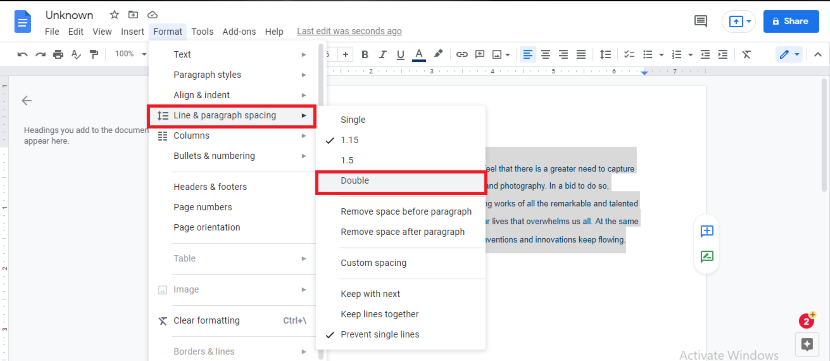The width and height of the screenshot is (830, 361).
Task: Expand Paragraph styles submenu
Action: [233, 75]
